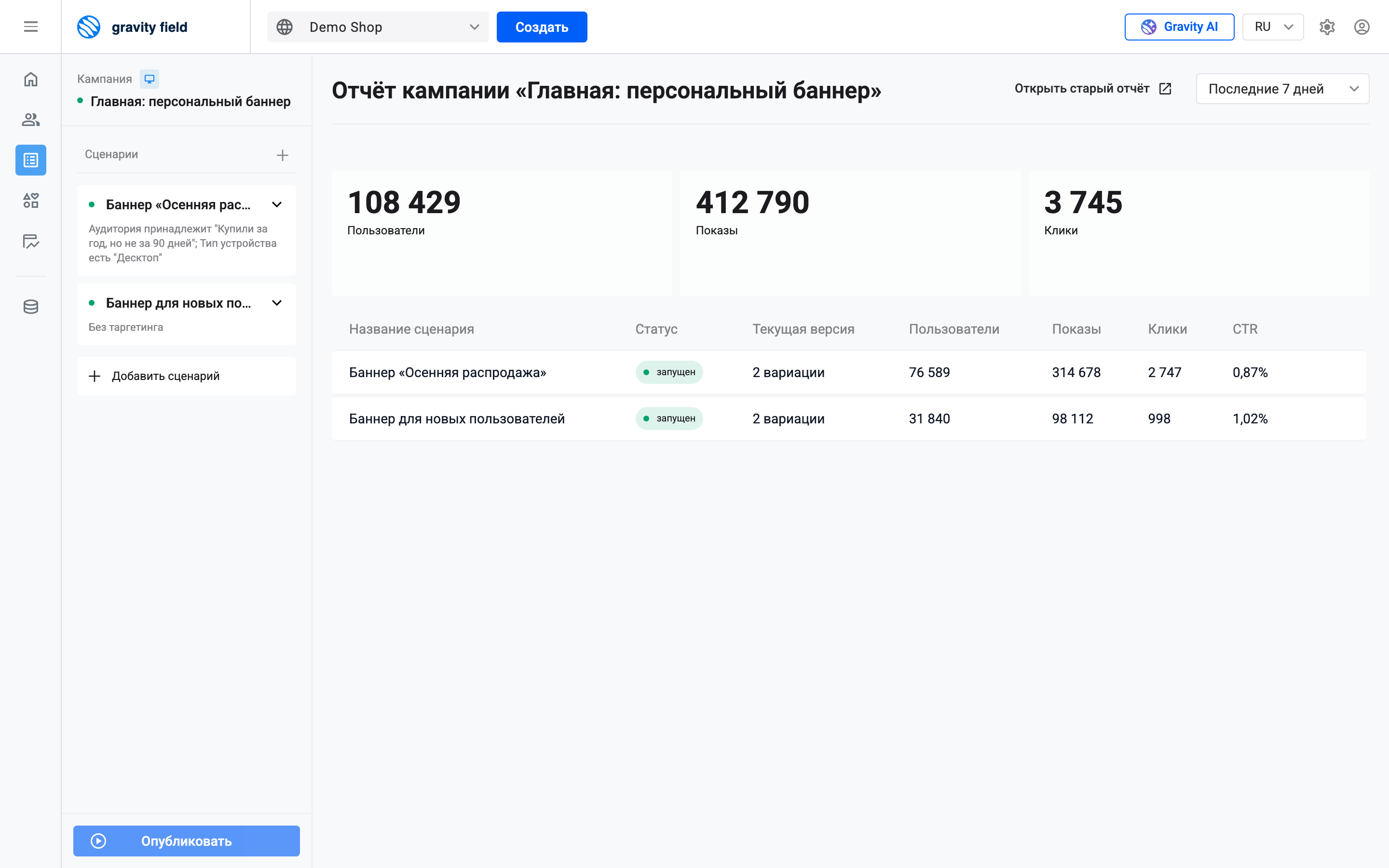Expand the Баннер «Осенняя рас... scenario chevron
The height and width of the screenshot is (868, 1389).
tap(277, 205)
